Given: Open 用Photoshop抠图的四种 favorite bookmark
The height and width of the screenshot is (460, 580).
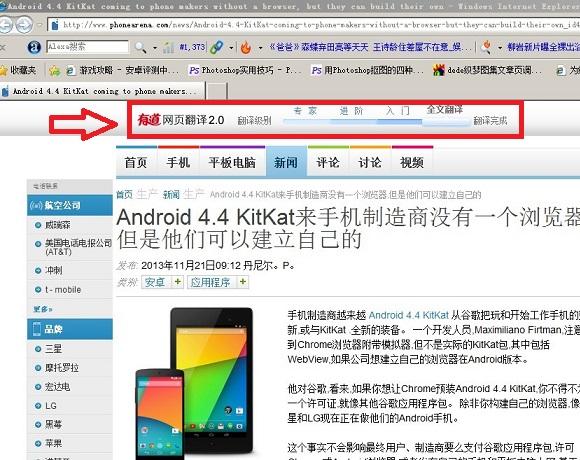Looking at the screenshot, I should pos(367,70).
